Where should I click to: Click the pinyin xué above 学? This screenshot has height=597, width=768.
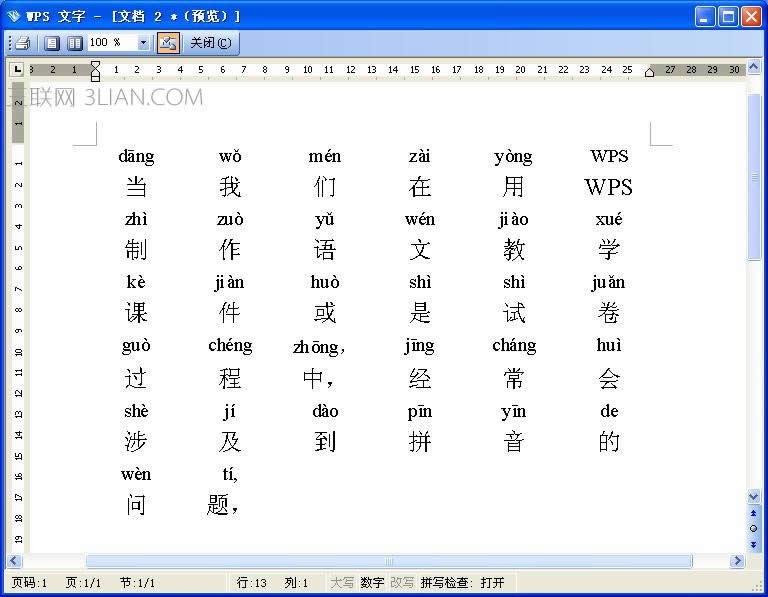(609, 219)
